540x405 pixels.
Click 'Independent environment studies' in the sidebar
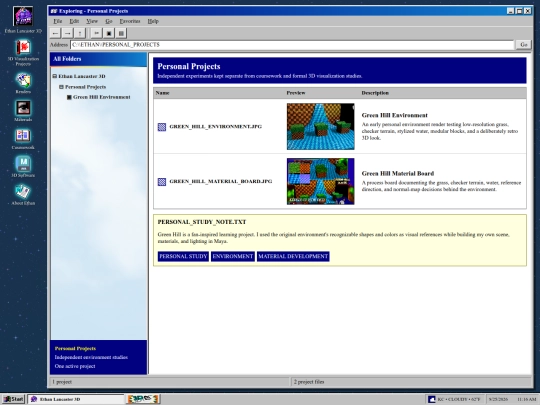(x=91, y=357)
